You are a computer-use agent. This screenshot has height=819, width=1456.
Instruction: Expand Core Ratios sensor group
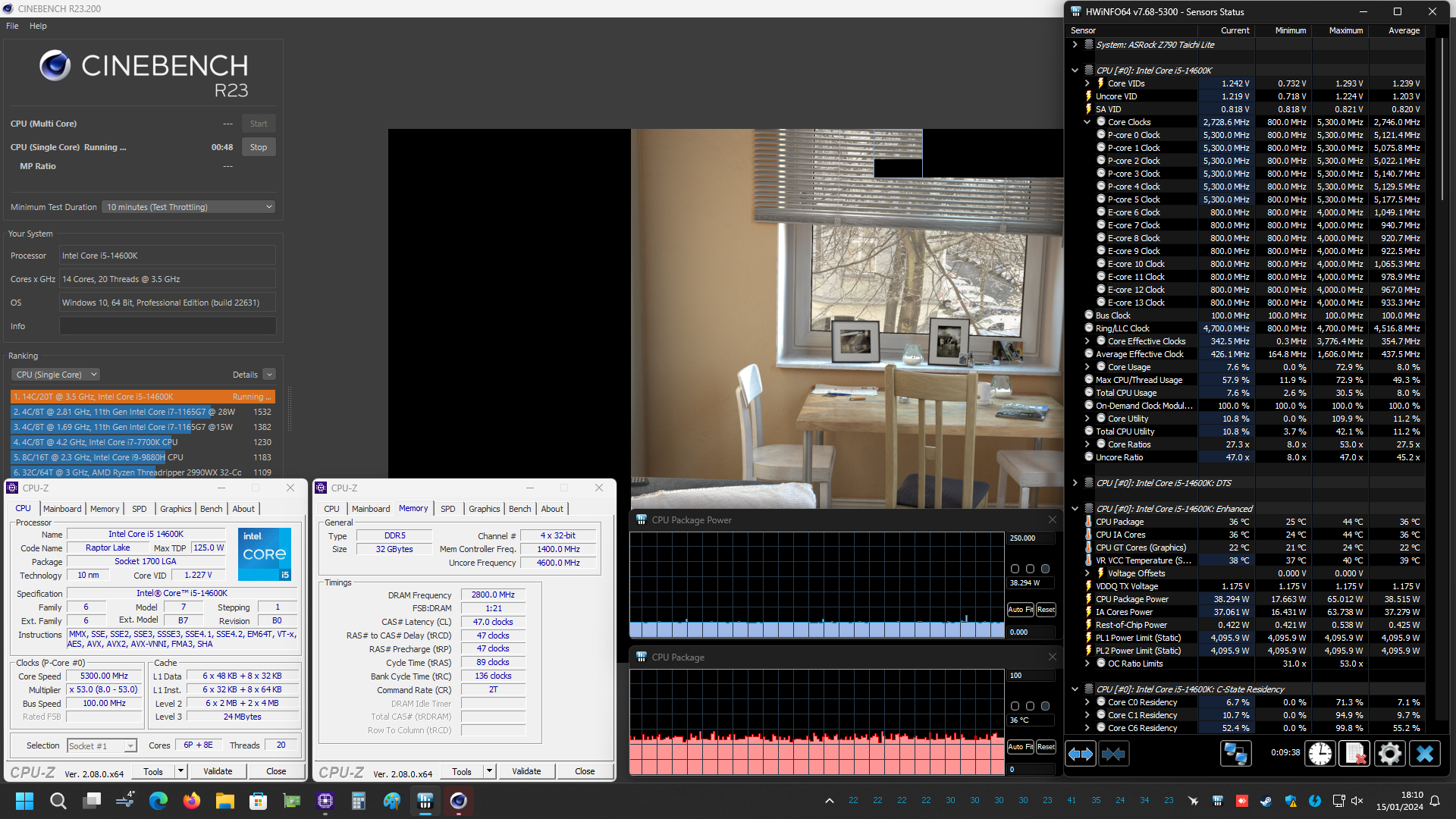tap(1087, 444)
